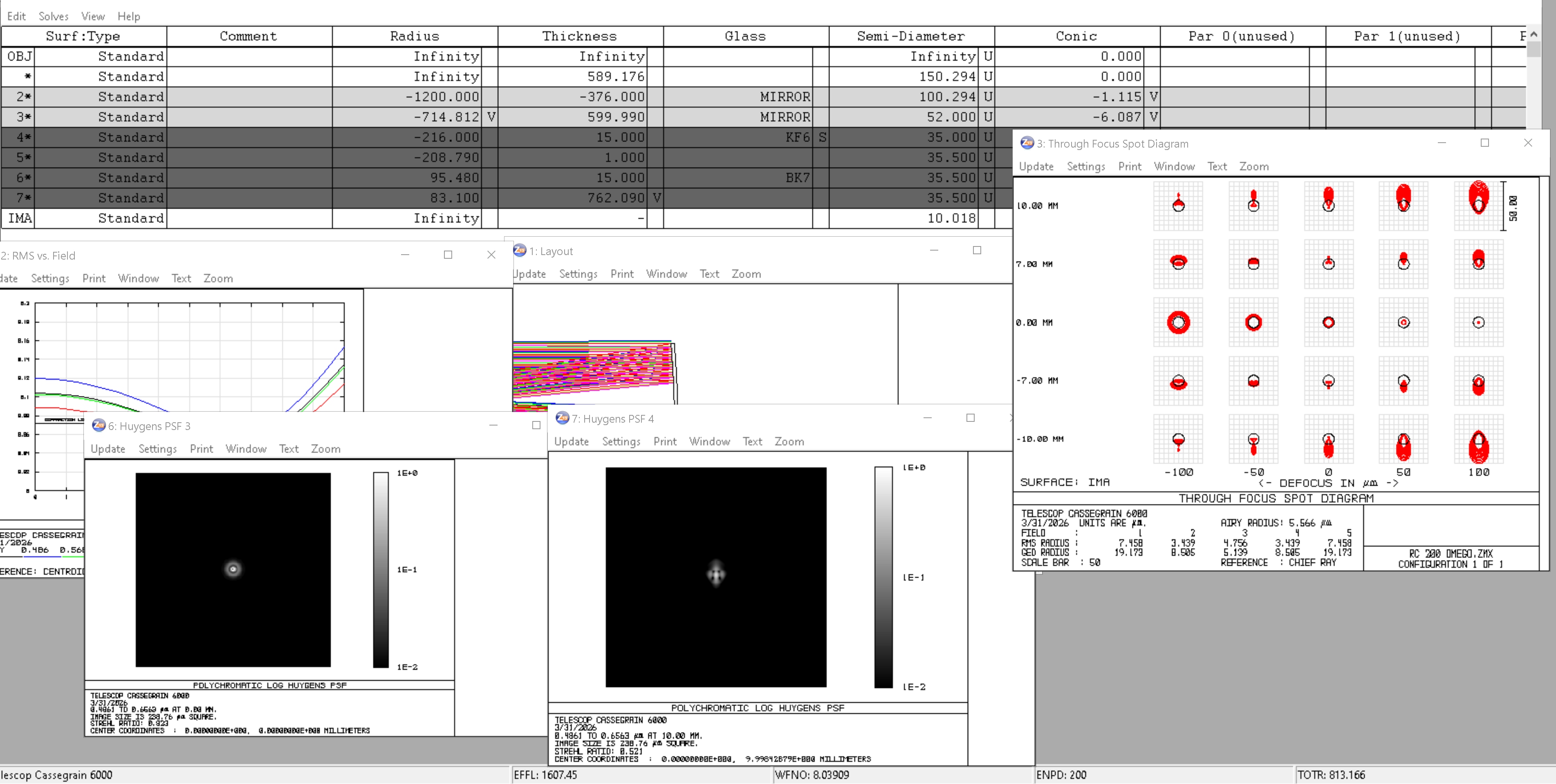Close the RMS vs. Field window

(491, 255)
